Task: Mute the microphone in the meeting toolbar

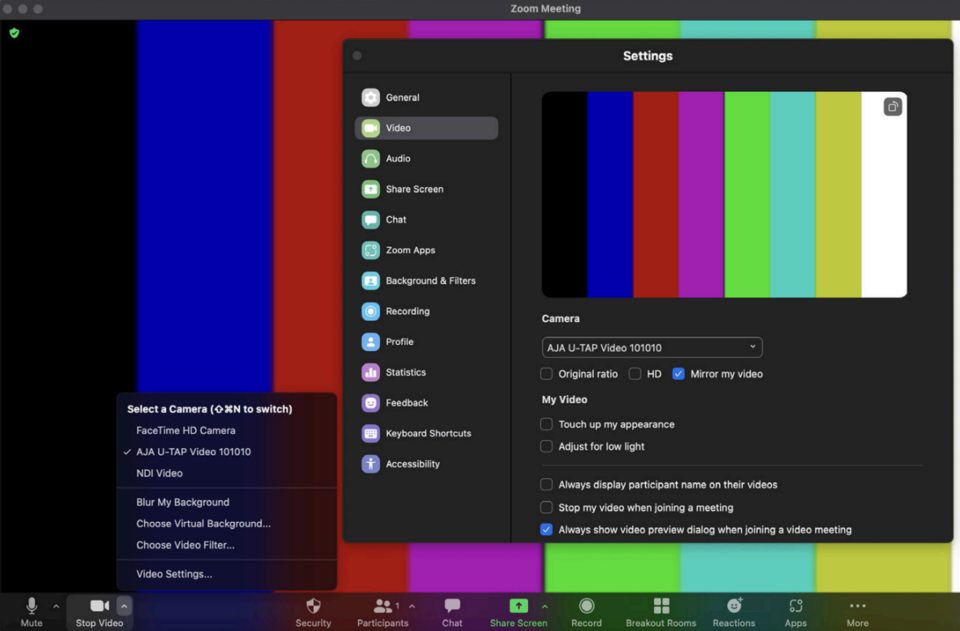Action: point(31,606)
